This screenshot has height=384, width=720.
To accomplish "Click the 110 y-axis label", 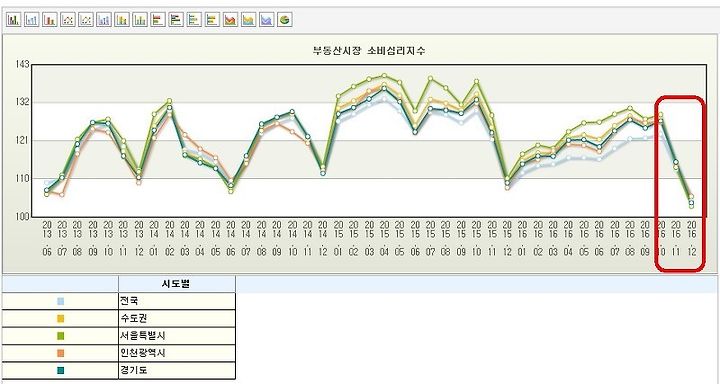I will pyautogui.click(x=22, y=178).
